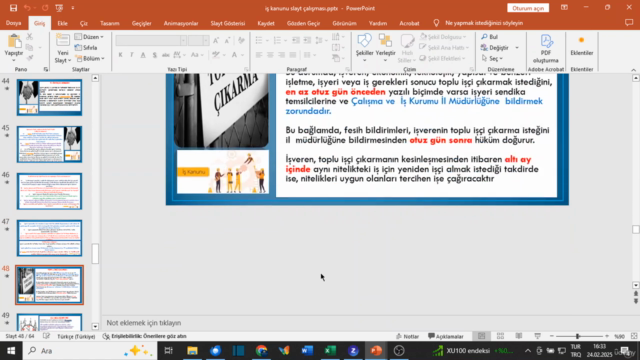
Task: Click the Sıfırla reset button
Action: 86,48
